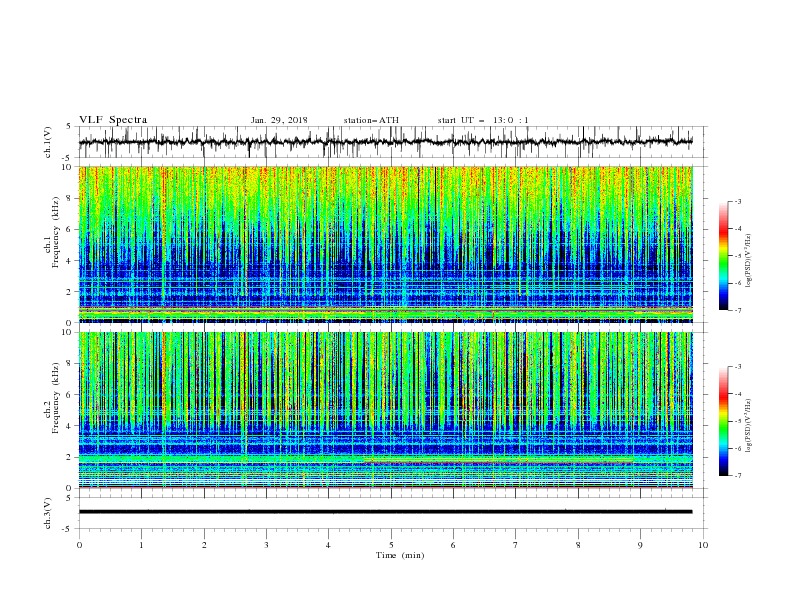Click the "ch.1(V)" waveform axis label
The height and width of the screenshot is (612, 792).
48,142
